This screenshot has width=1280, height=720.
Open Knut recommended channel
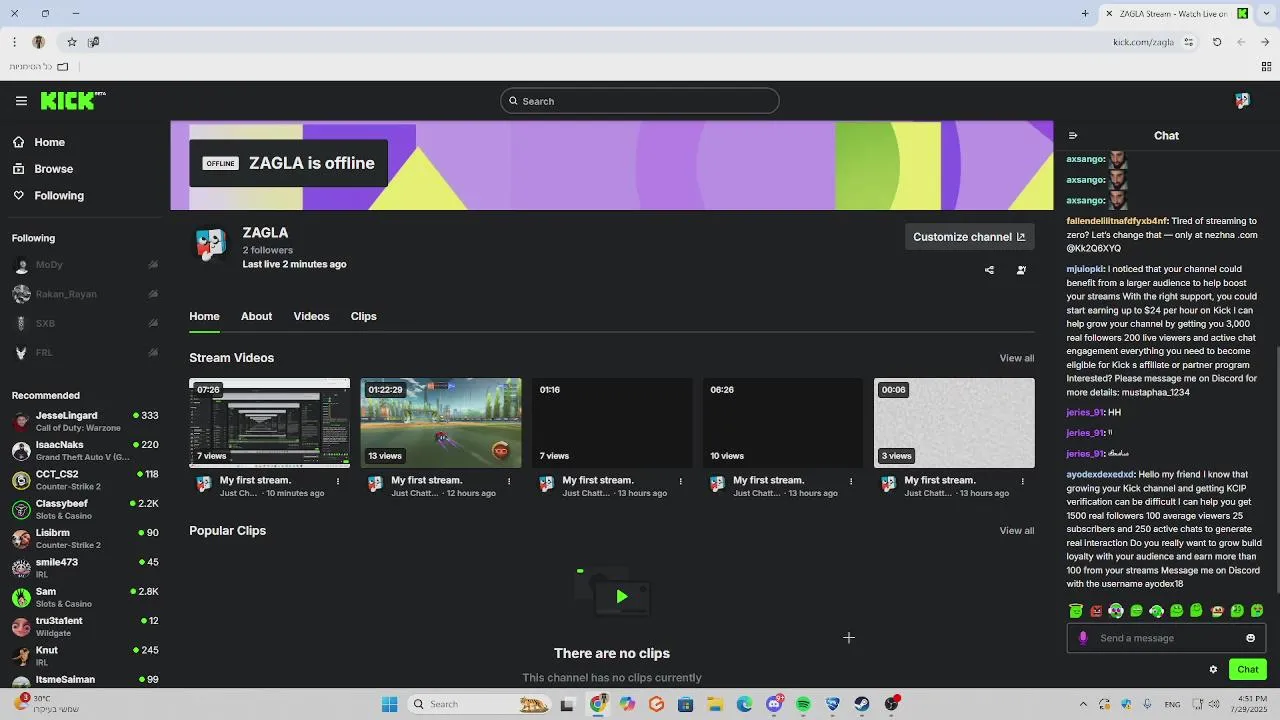[84, 656]
